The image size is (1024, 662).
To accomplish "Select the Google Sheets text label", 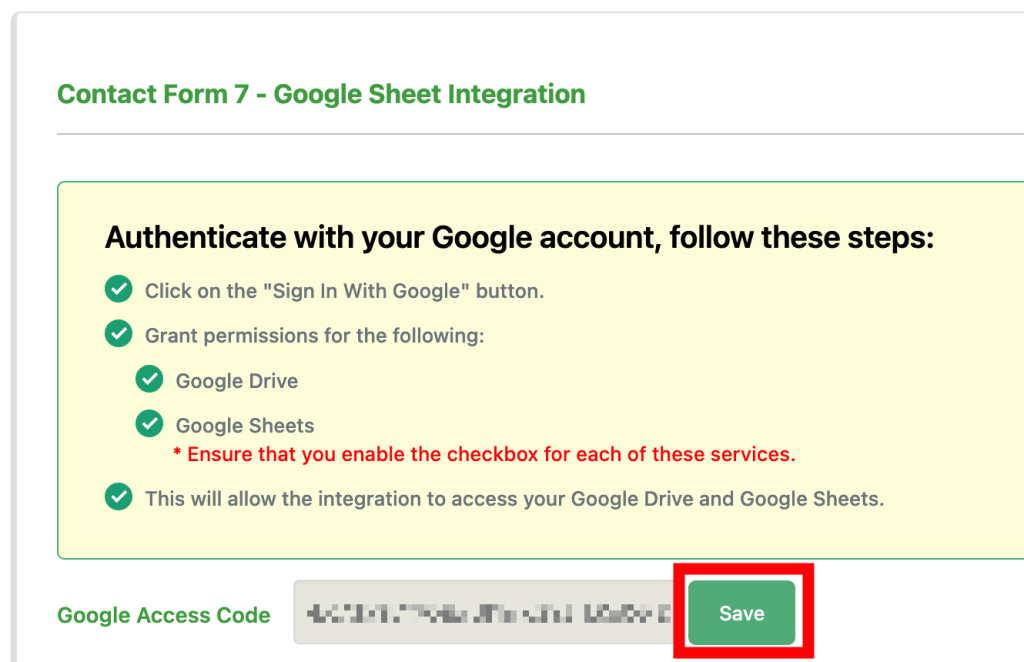I will (245, 426).
